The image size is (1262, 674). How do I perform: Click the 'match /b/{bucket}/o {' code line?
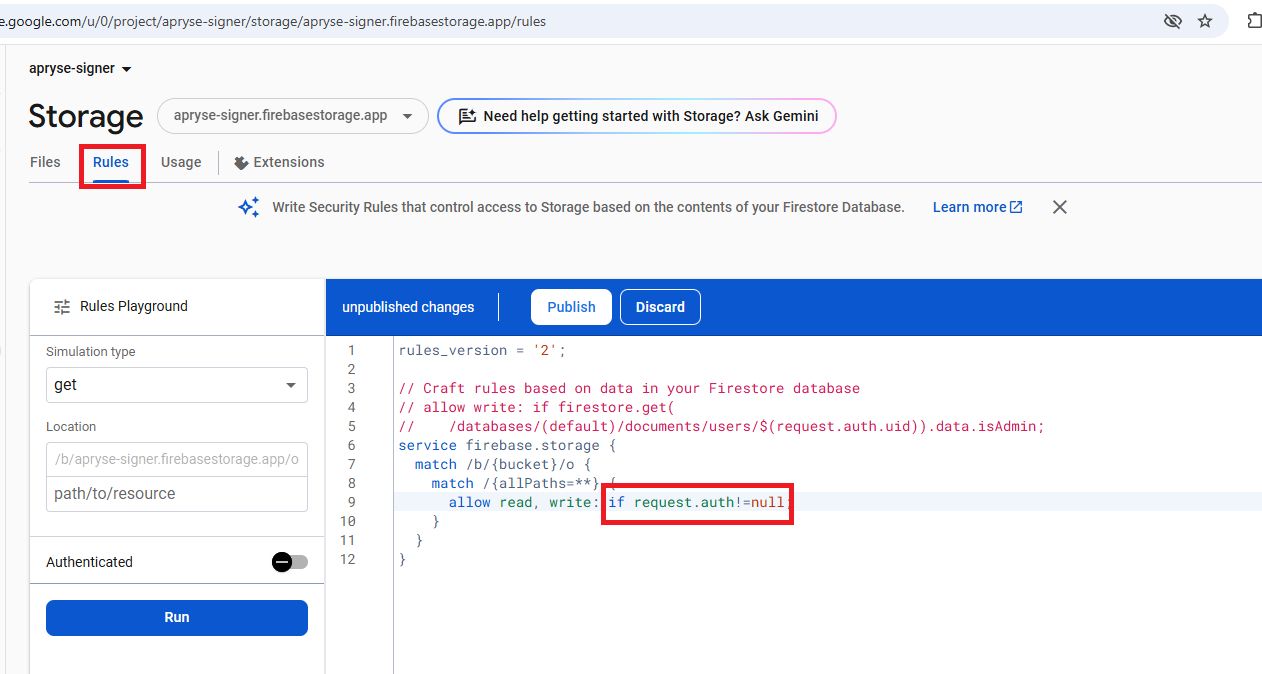[503, 464]
